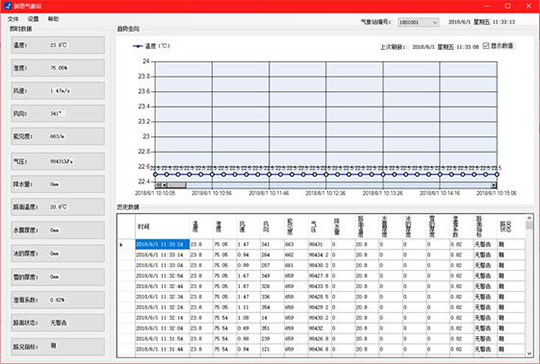540x364 pixels.
Task: Click the y-axis label 23.8
Action: (144, 76)
